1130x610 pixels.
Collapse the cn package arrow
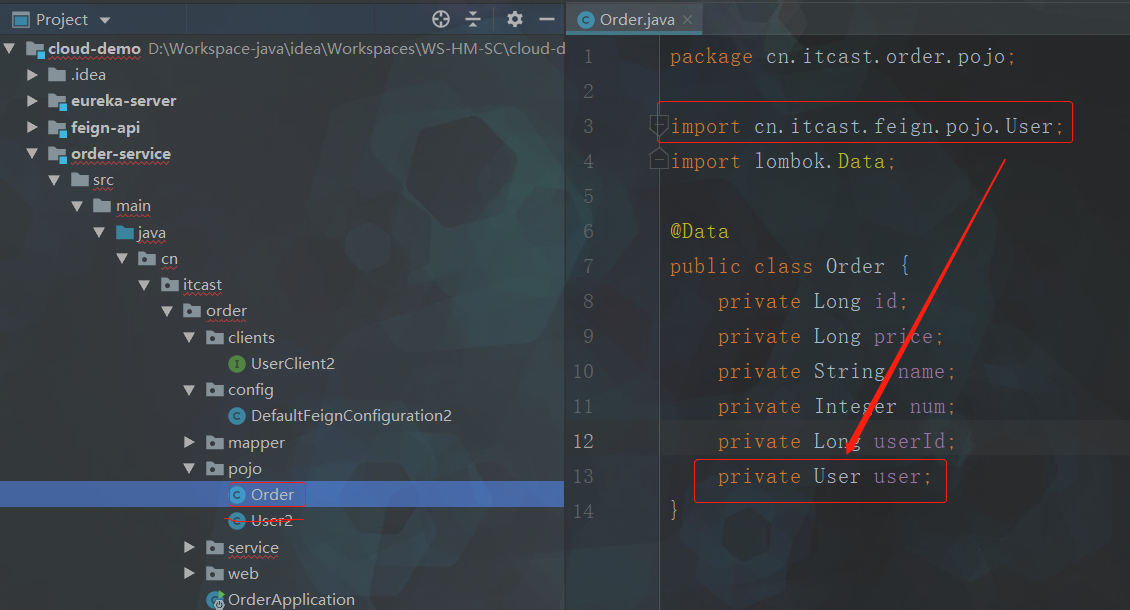(122, 258)
